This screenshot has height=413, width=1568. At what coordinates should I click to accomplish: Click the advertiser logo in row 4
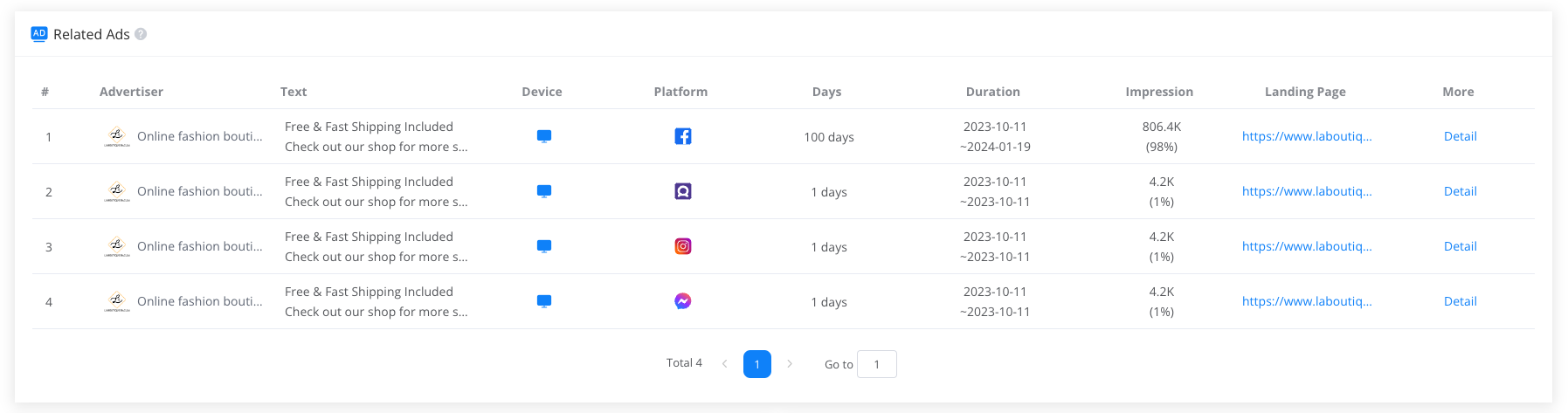(x=117, y=301)
